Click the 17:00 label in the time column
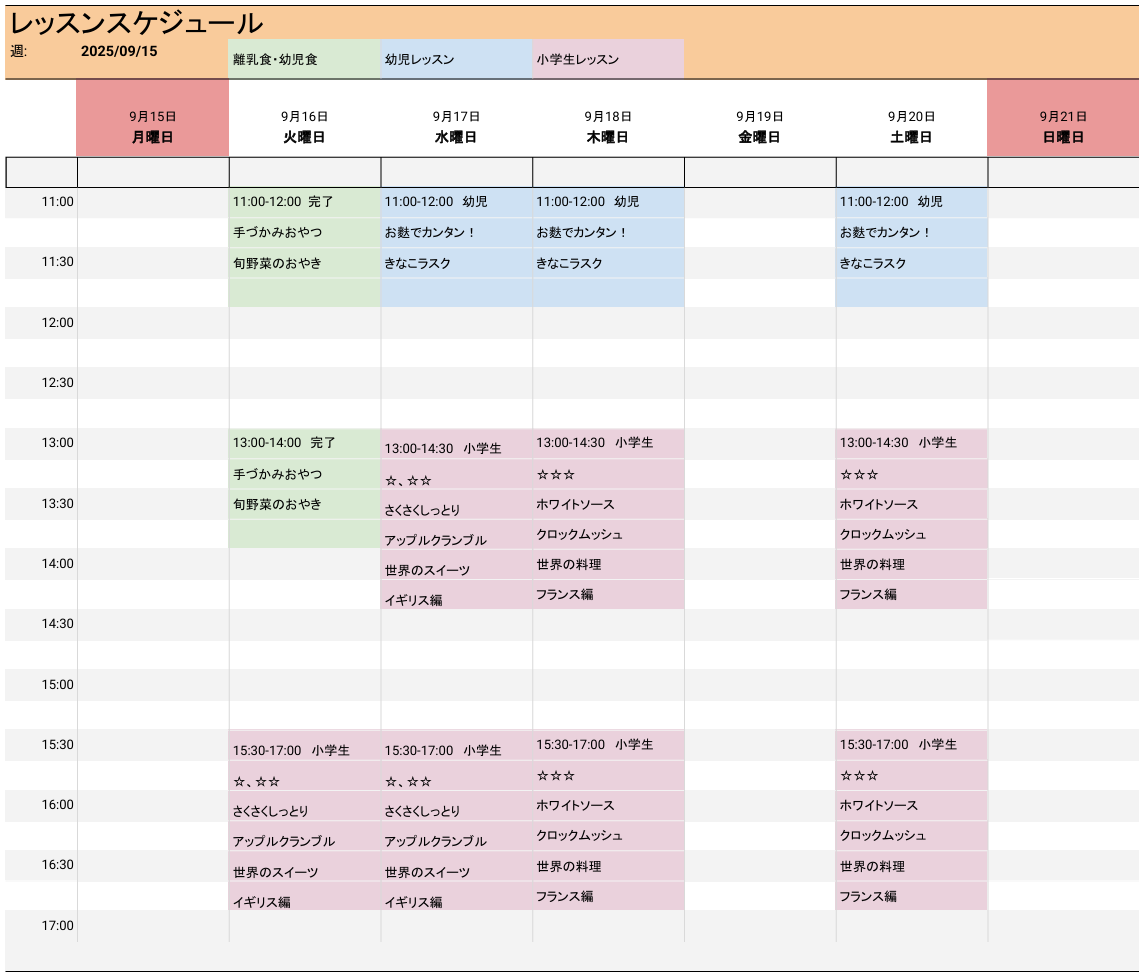Image resolution: width=1139 pixels, height=972 pixels. click(x=57, y=926)
